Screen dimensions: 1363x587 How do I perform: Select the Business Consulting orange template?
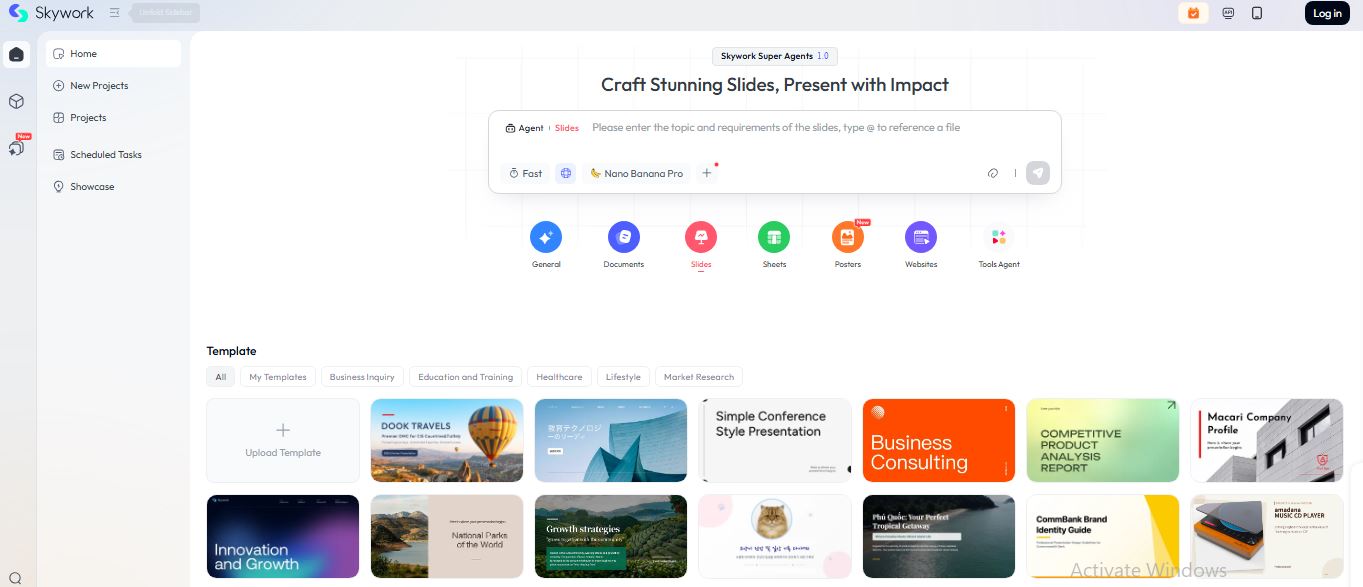click(938, 441)
